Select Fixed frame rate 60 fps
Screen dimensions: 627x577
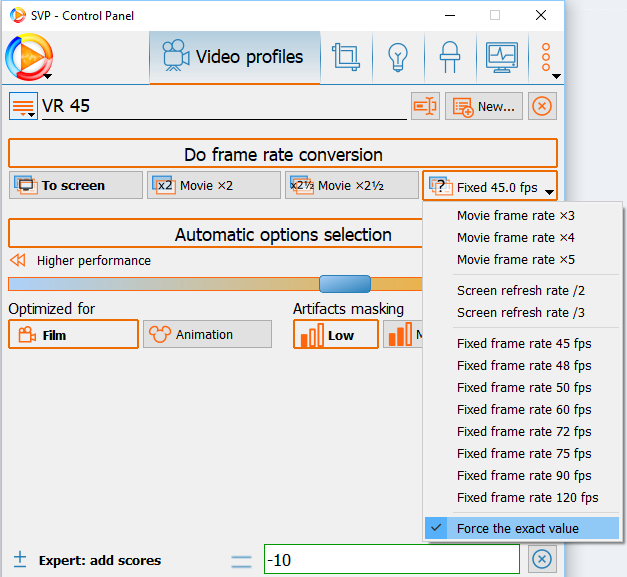[523, 409]
